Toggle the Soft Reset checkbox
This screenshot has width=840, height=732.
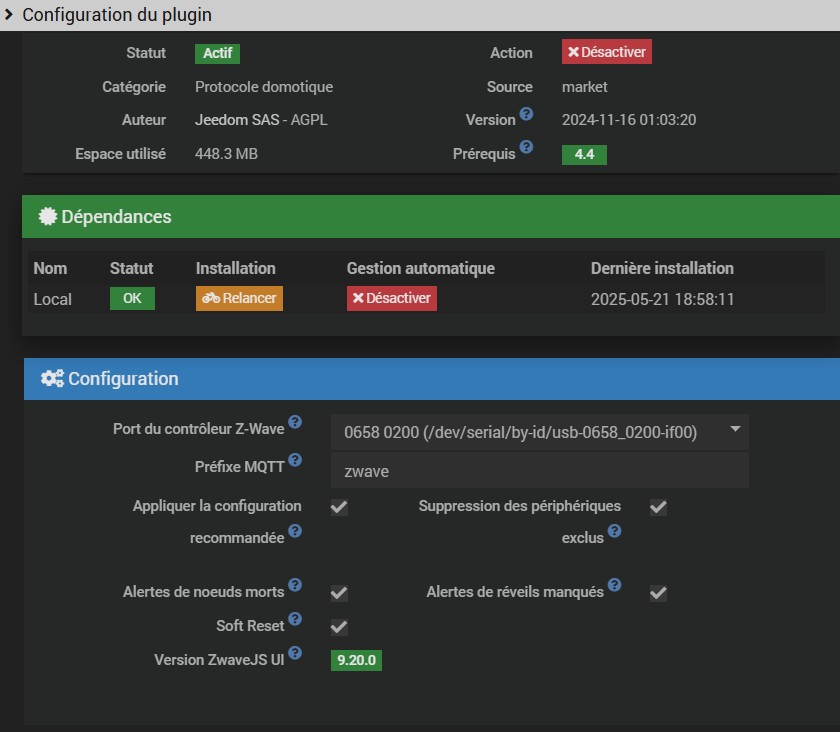coord(339,627)
